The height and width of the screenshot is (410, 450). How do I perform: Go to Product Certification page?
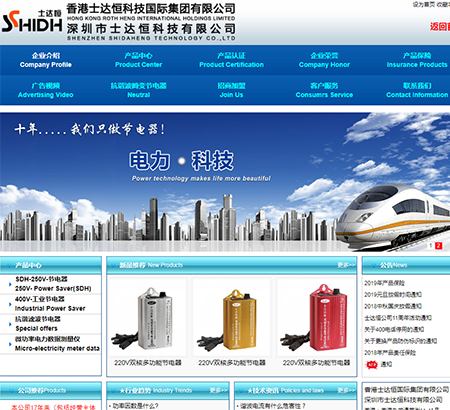pyautogui.click(x=231, y=60)
